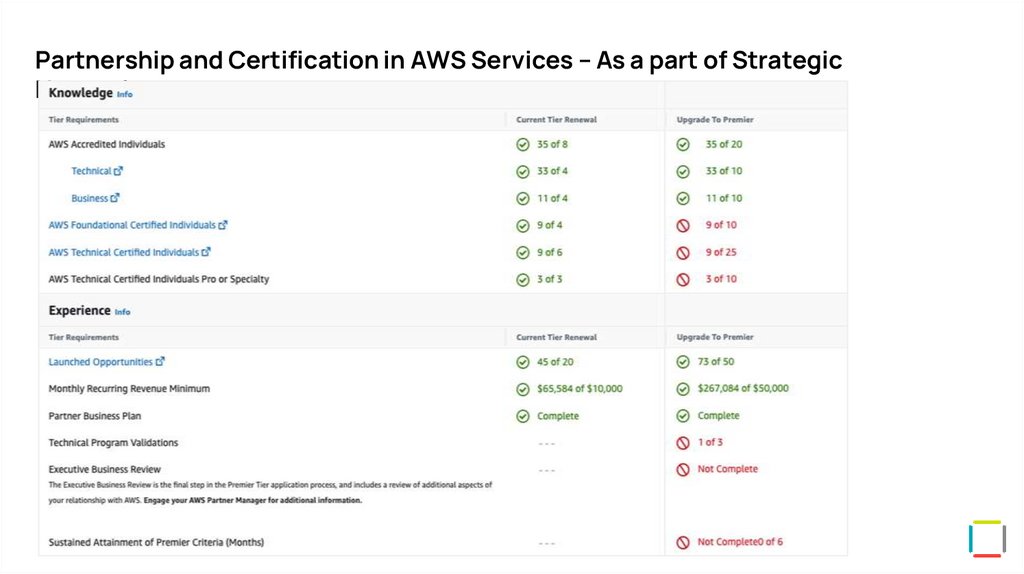Click red icon beside Not Complete status
The width and height of the screenshot is (1024, 574).
[x=683, y=469]
